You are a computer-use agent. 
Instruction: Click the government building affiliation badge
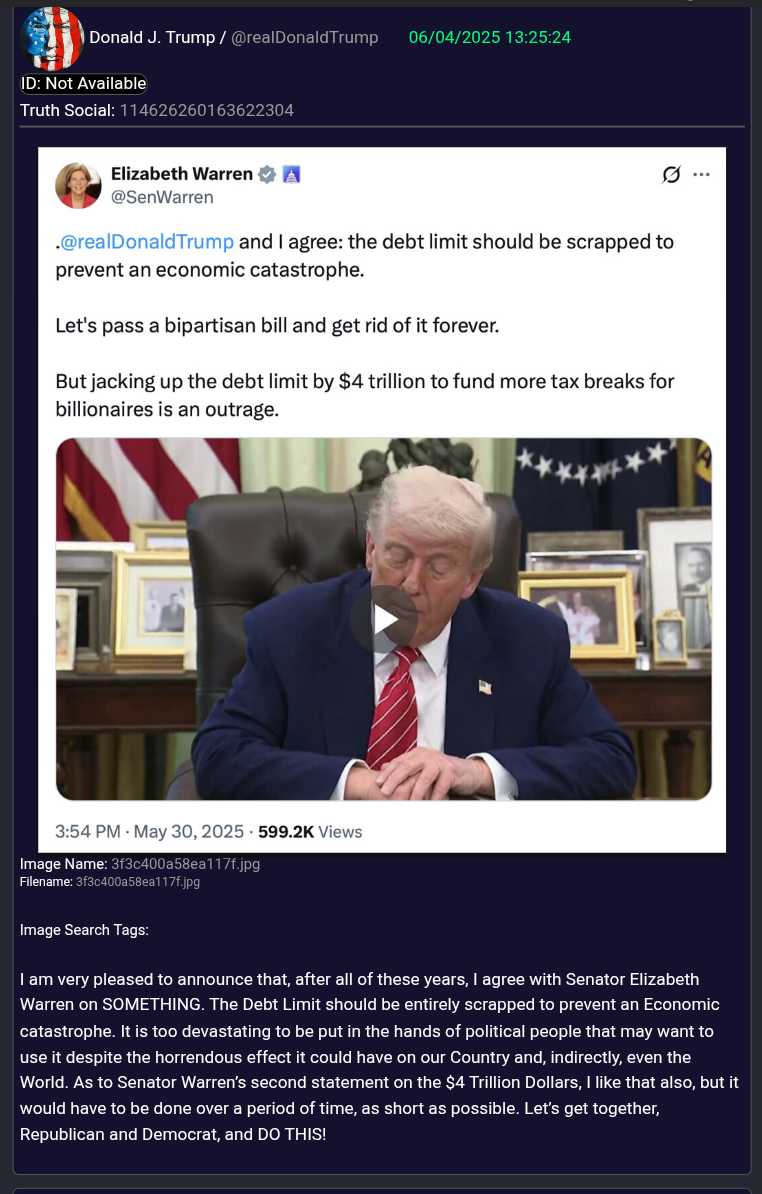(x=292, y=174)
